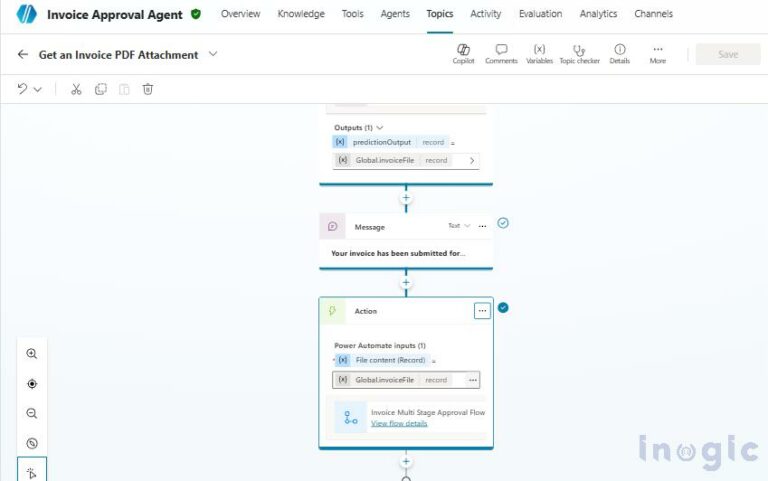
Task: Switch to the Knowledge tab
Action: (x=301, y=14)
